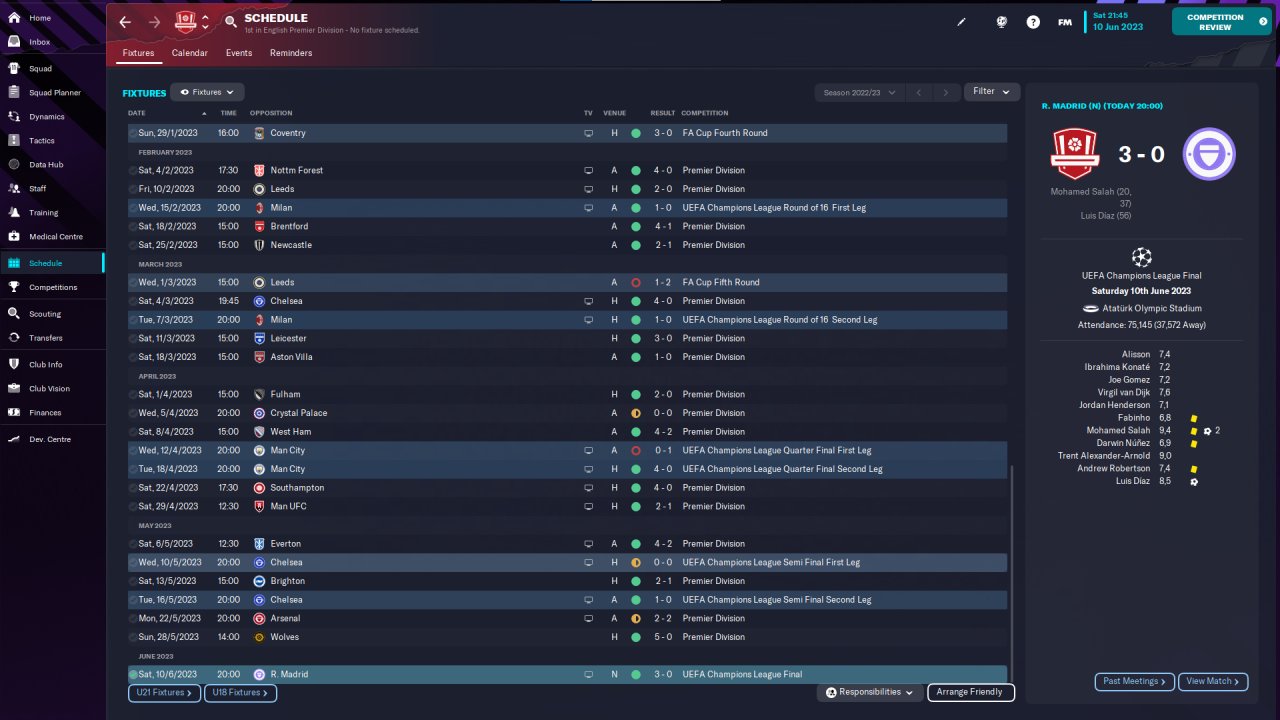This screenshot has width=1280, height=720.
Task: Open the club switcher up/down chevron
Action: click(205, 21)
